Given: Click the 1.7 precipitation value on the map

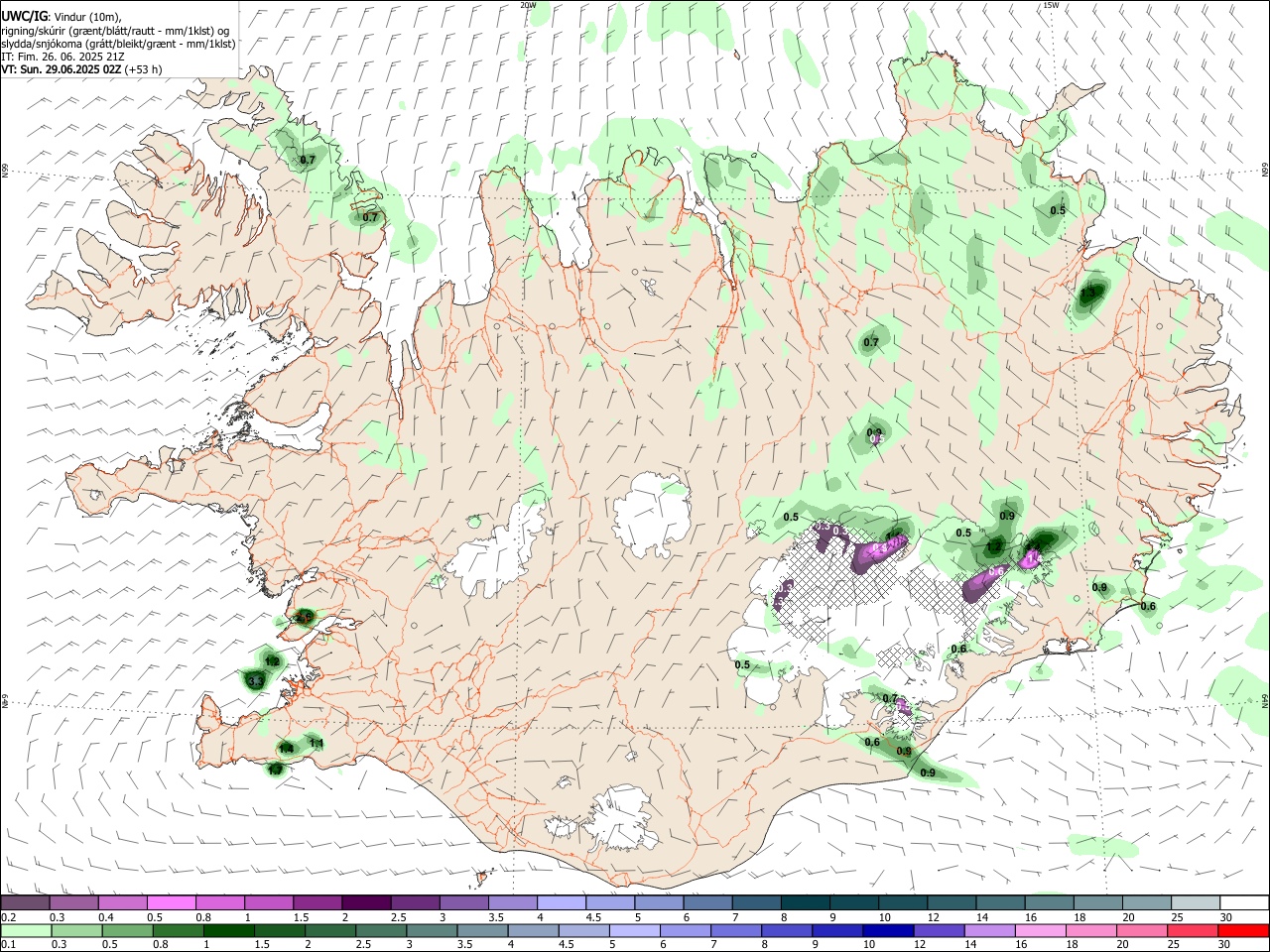Looking at the screenshot, I should tap(275, 770).
